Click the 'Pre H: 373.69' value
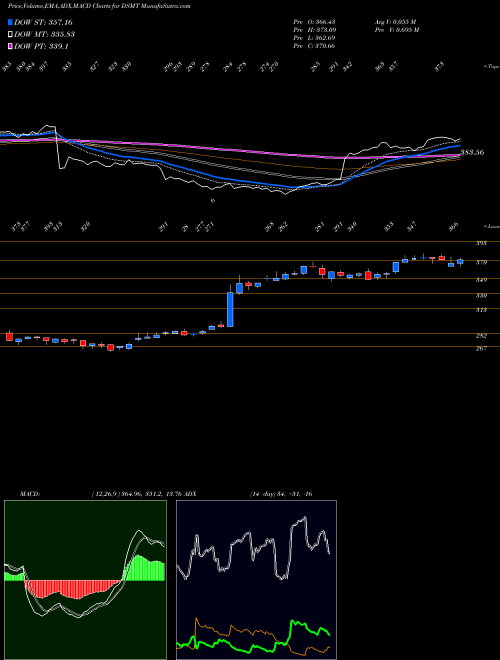500x660 pixels. [x=314, y=30]
